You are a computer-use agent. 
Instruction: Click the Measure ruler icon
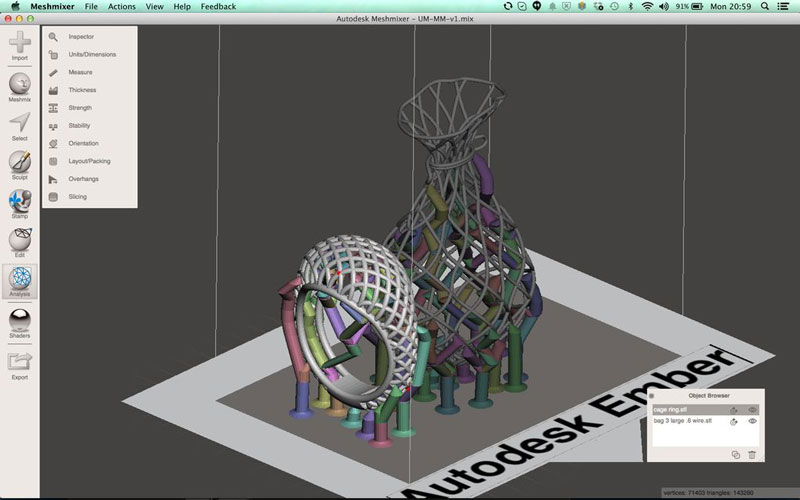tap(53, 72)
